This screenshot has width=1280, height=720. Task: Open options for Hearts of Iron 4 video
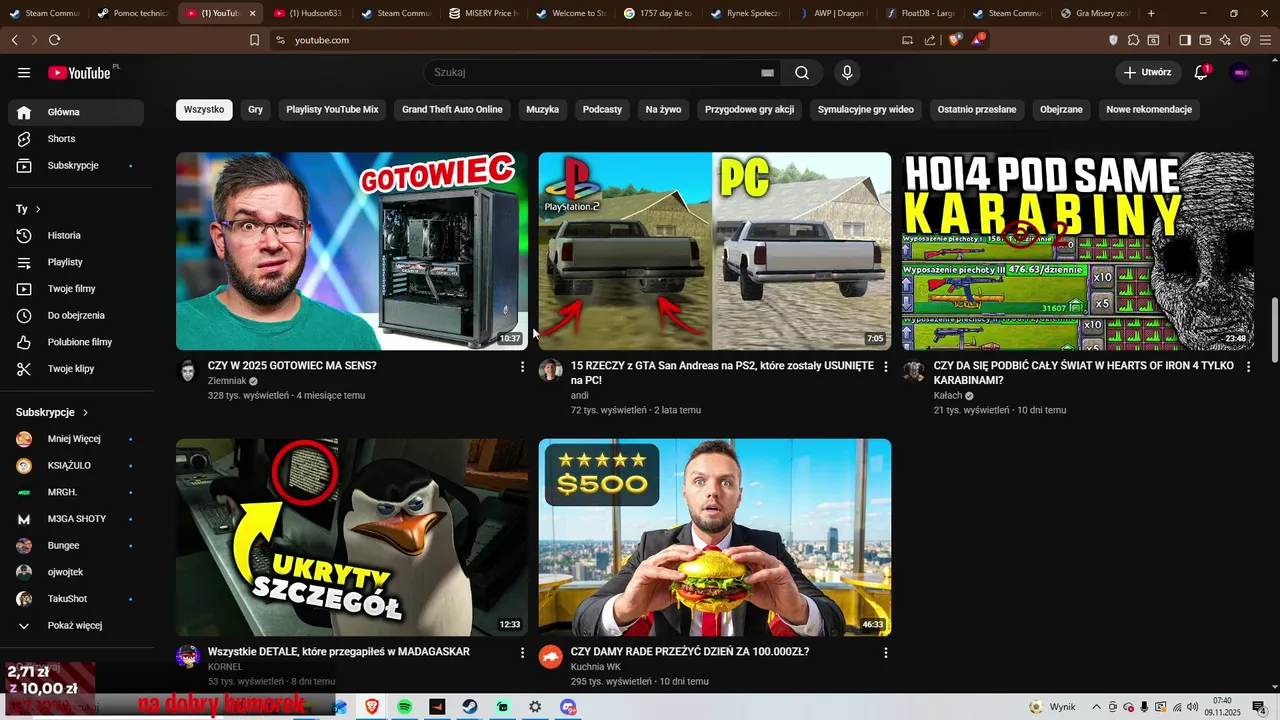pyautogui.click(x=1248, y=367)
